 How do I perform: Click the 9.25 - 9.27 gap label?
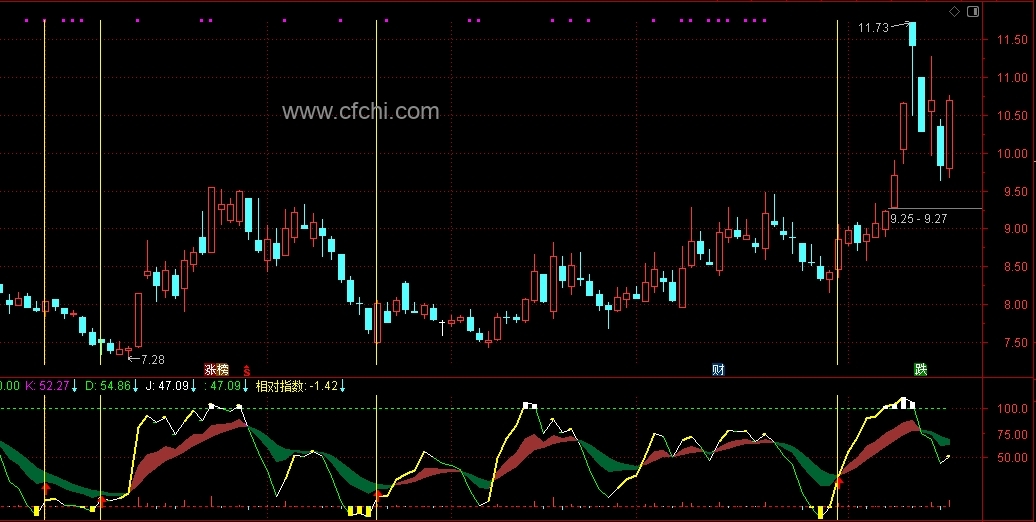coord(918,219)
